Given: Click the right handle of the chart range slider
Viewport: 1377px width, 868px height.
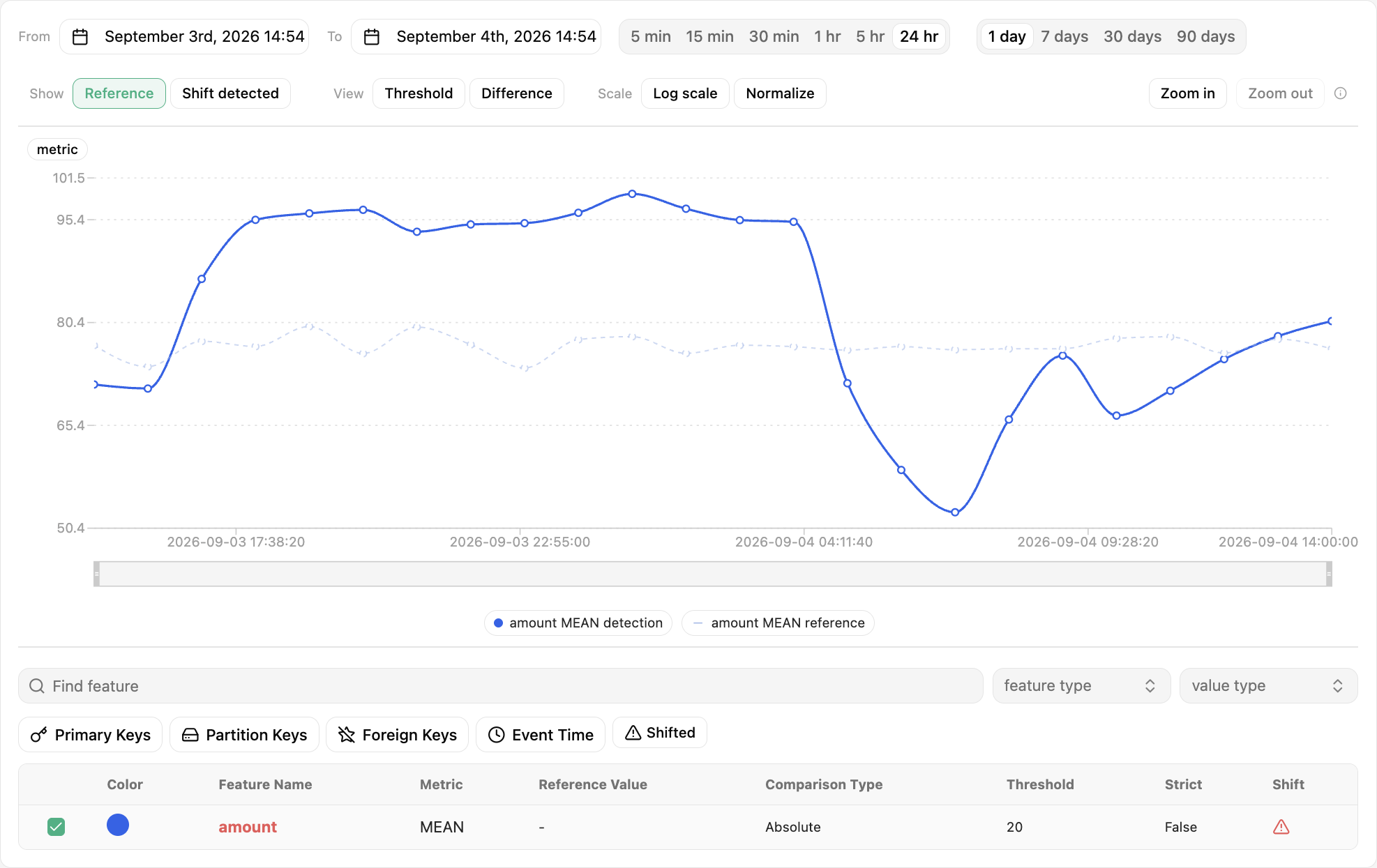Looking at the screenshot, I should pos(1329,574).
